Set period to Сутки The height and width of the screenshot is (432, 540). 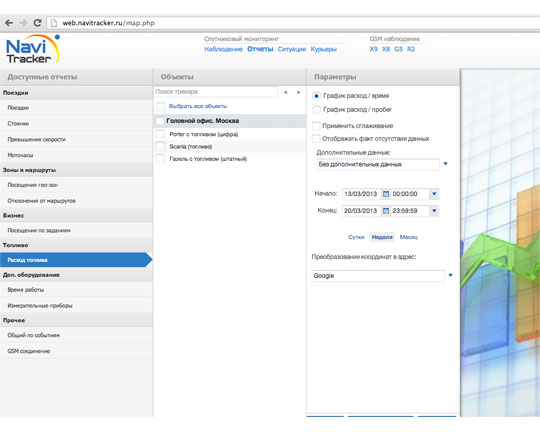point(356,237)
